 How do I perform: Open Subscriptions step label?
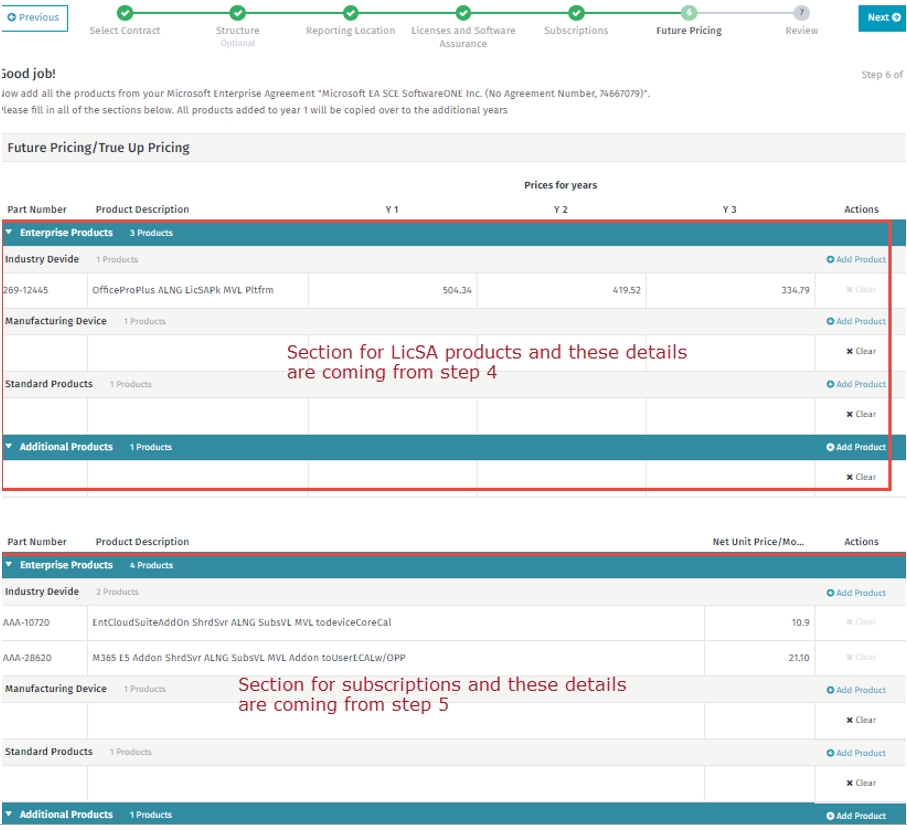[576, 31]
